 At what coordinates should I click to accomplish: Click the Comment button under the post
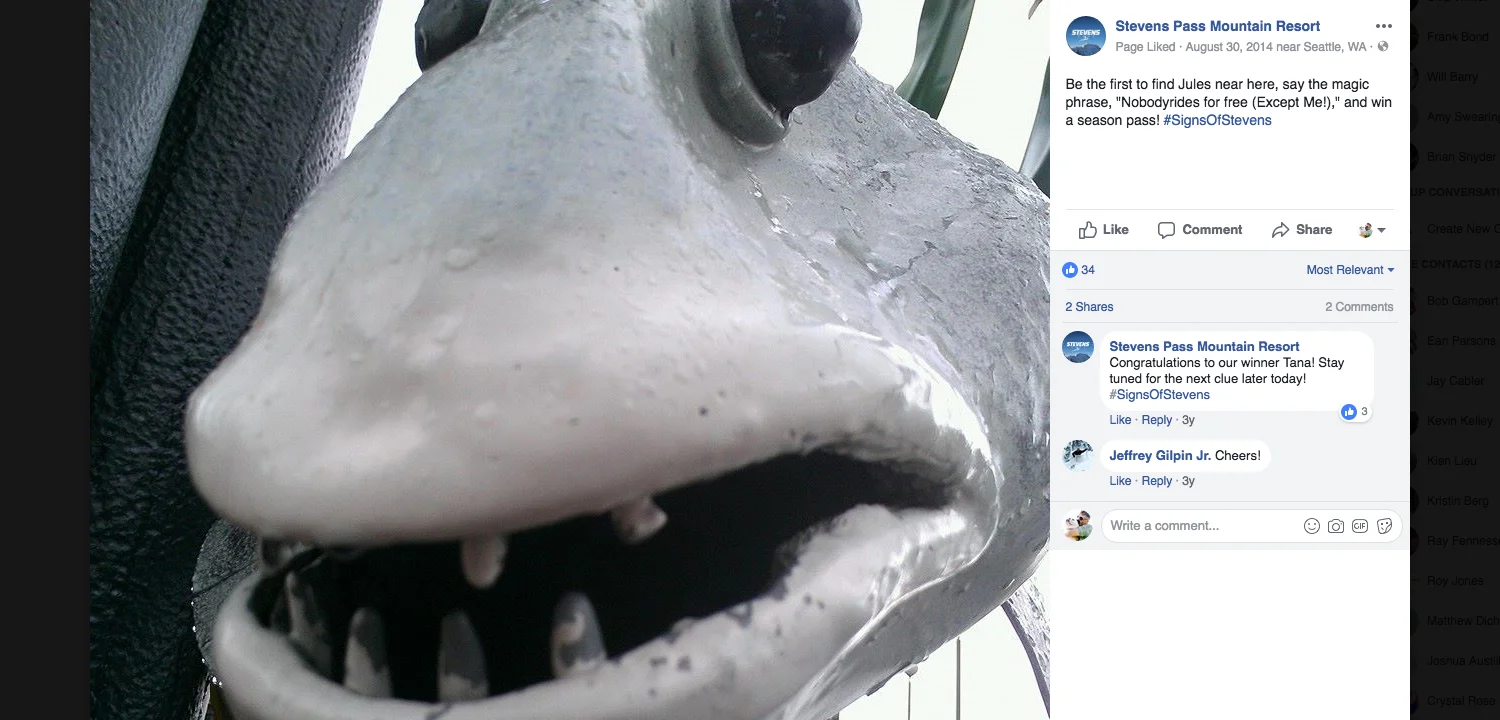[x=1200, y=230]
